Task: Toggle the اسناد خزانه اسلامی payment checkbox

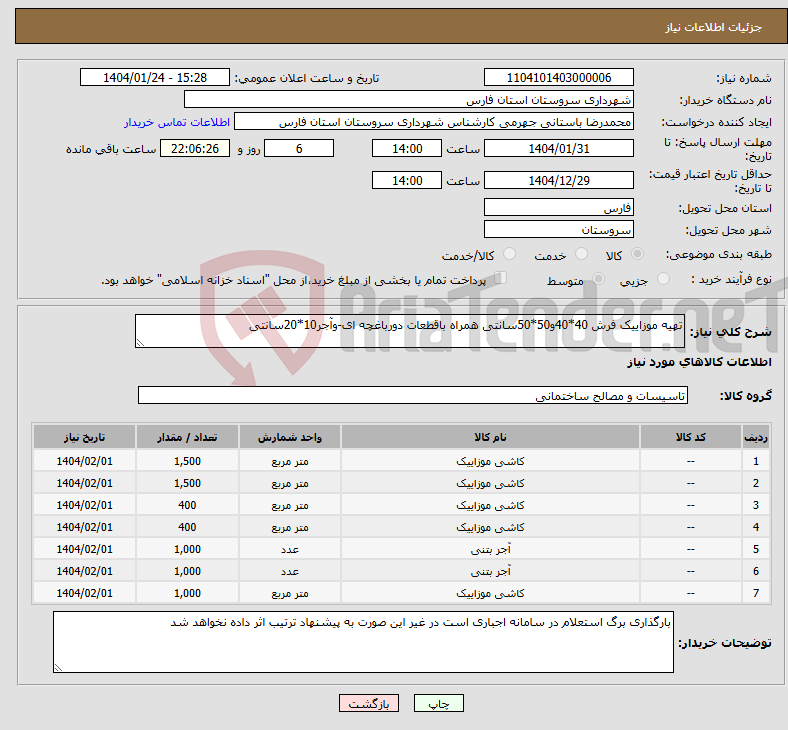Action: [x=501, y=278]
